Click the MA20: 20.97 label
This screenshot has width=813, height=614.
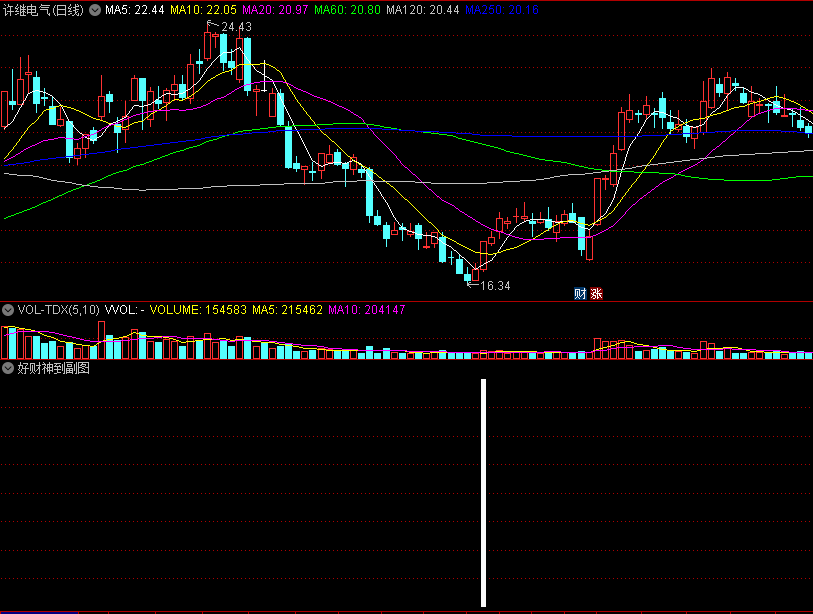click(275, 10)
